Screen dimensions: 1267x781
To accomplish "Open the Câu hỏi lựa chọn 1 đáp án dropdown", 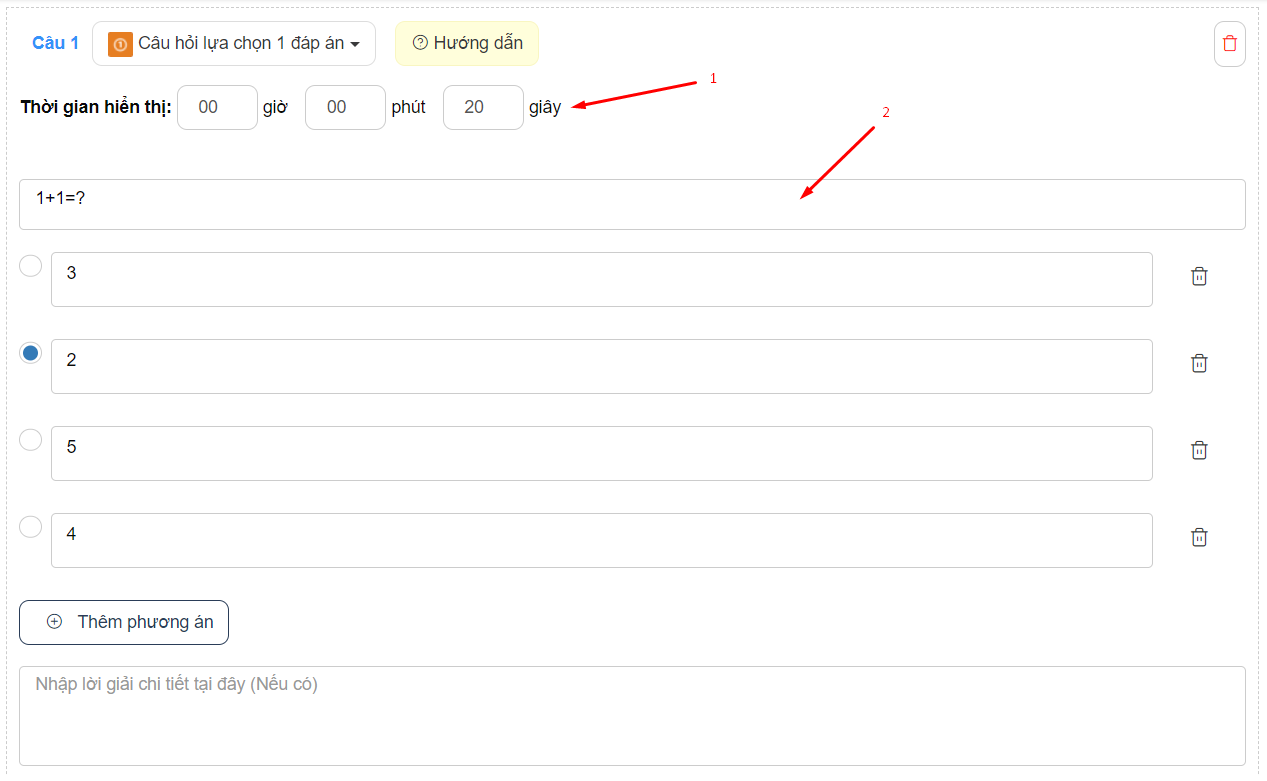I will pos(234,44).
